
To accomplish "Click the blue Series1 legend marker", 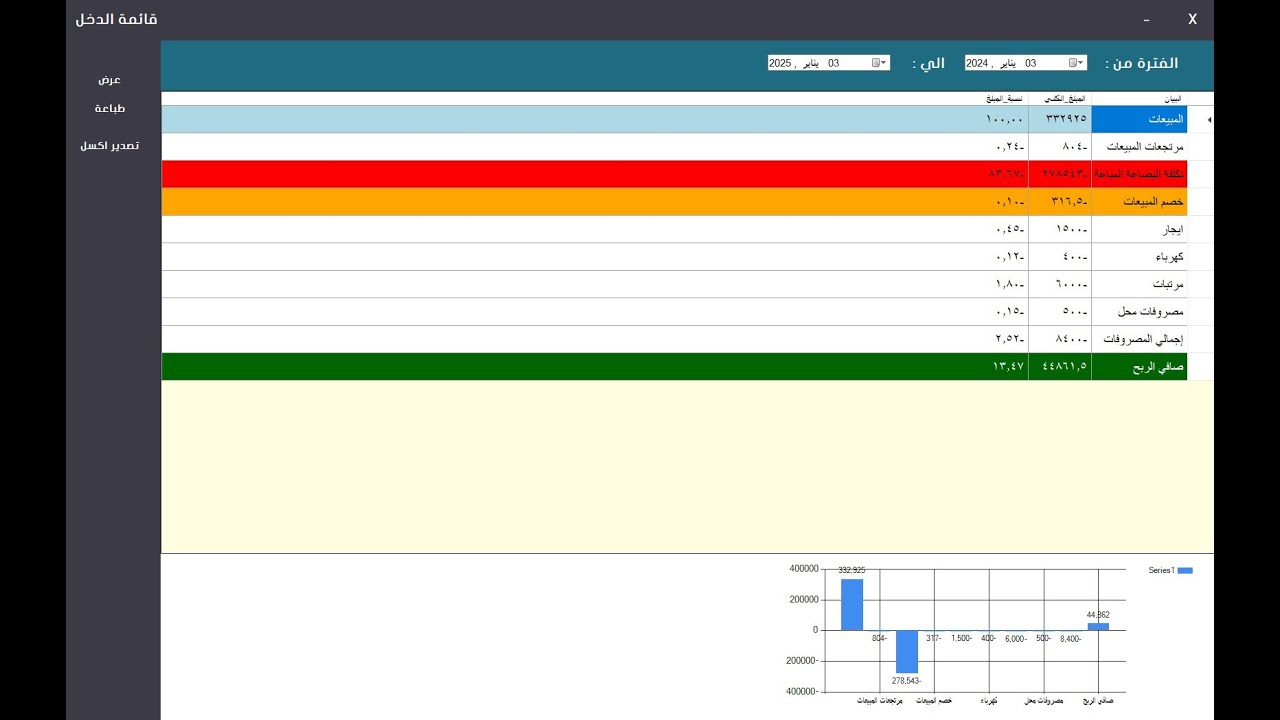I will [x=1186, y=570].
